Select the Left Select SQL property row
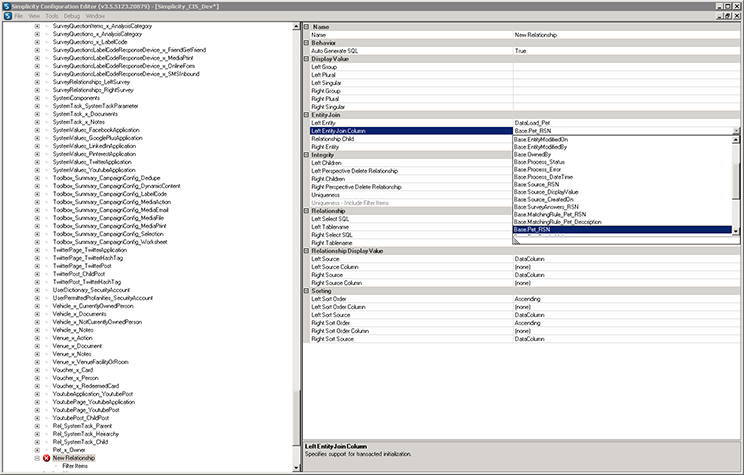Image resolution: width=744 pixels, height=475 pixels. pyautogui.click(x=411, y=219)
